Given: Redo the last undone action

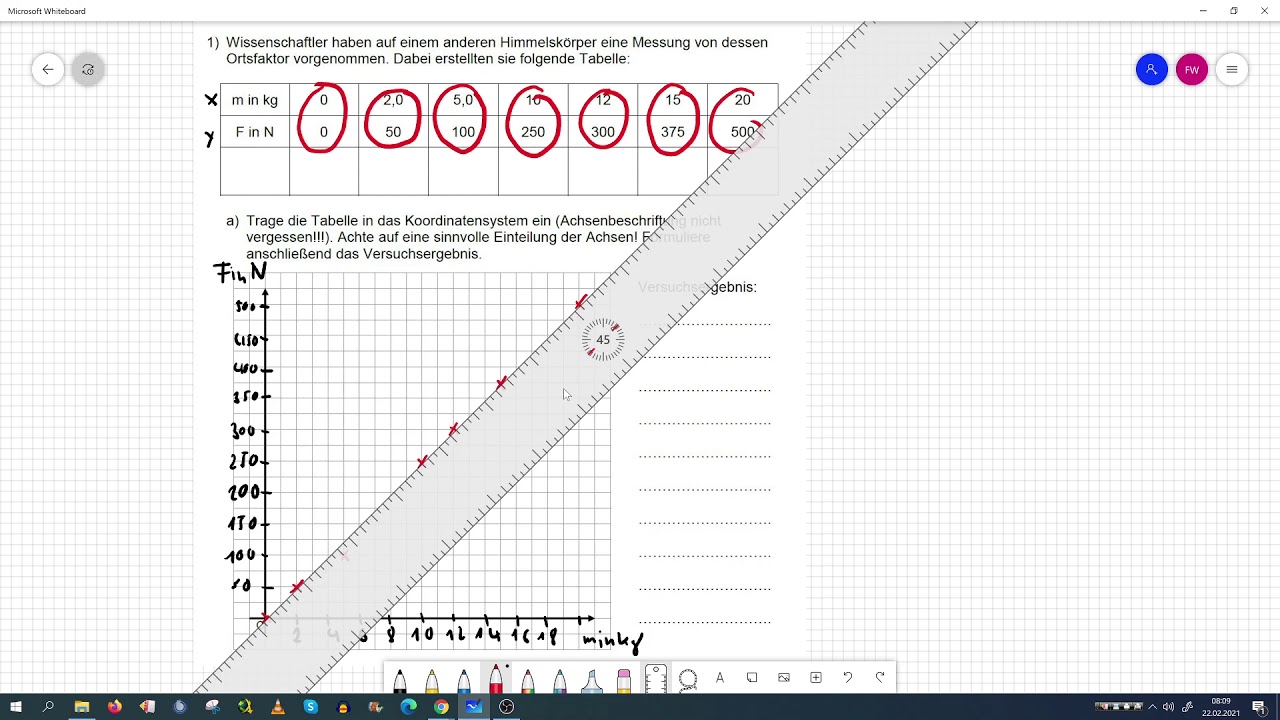Looking at the screenshot, I should coord(880,678).
